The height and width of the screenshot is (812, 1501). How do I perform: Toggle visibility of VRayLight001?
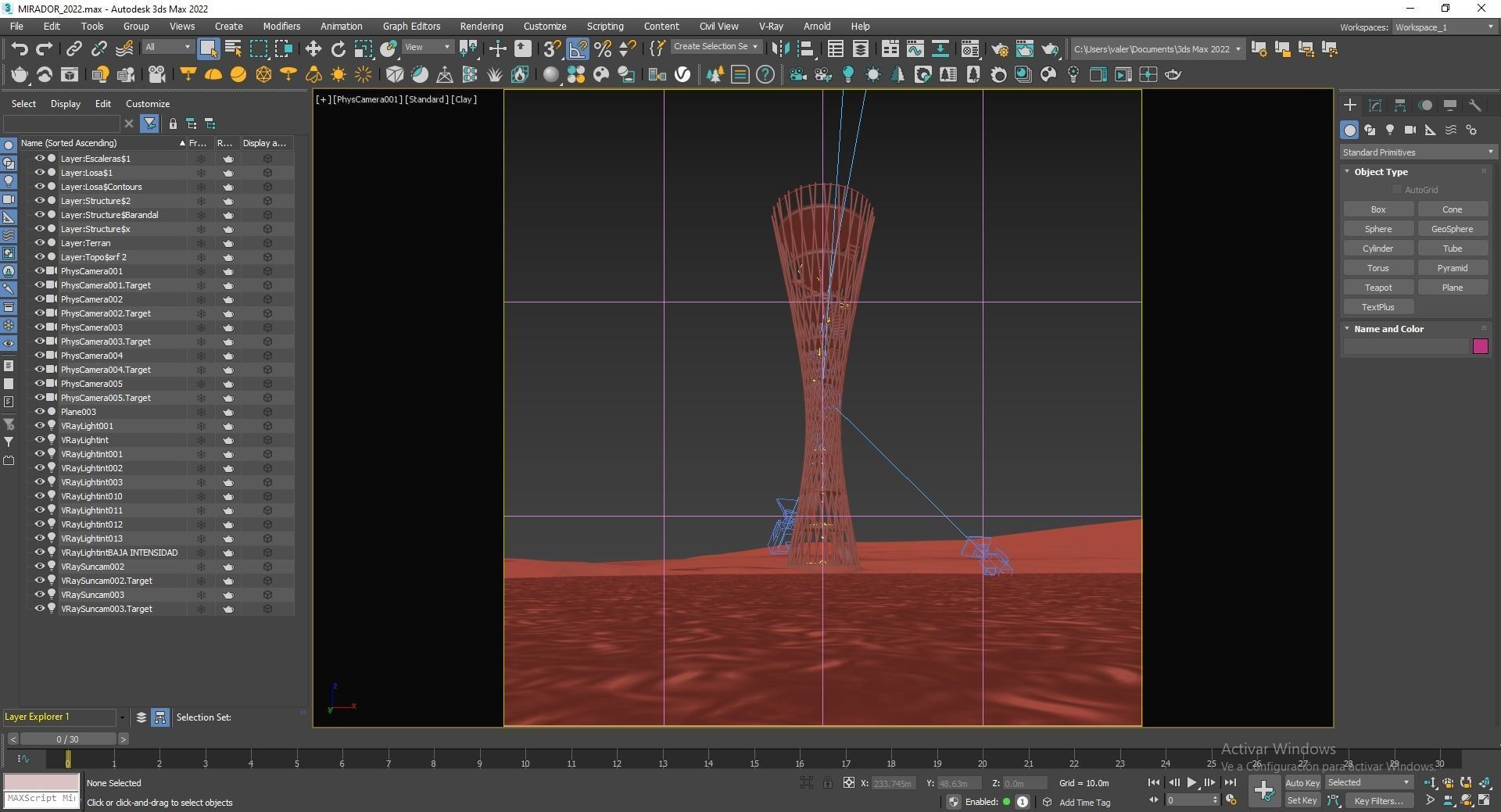[39, 425]
